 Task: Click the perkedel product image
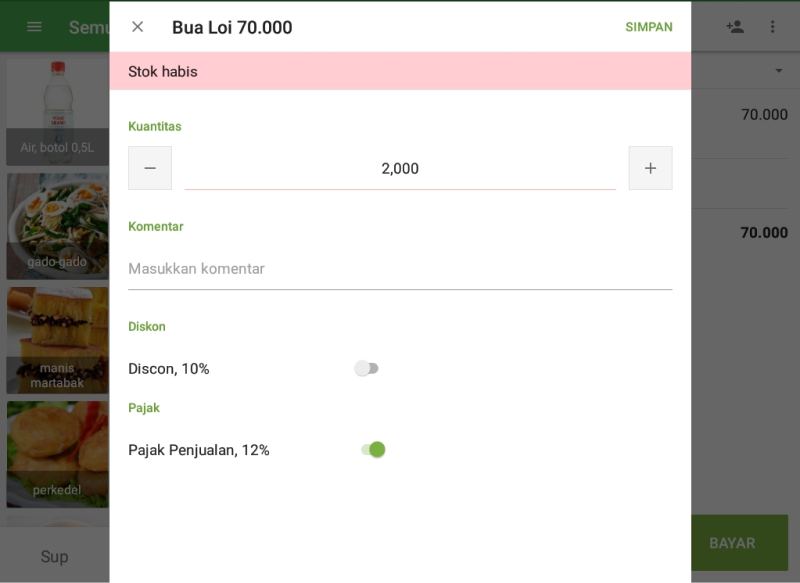pyautogui.click(x=57, y=450)
